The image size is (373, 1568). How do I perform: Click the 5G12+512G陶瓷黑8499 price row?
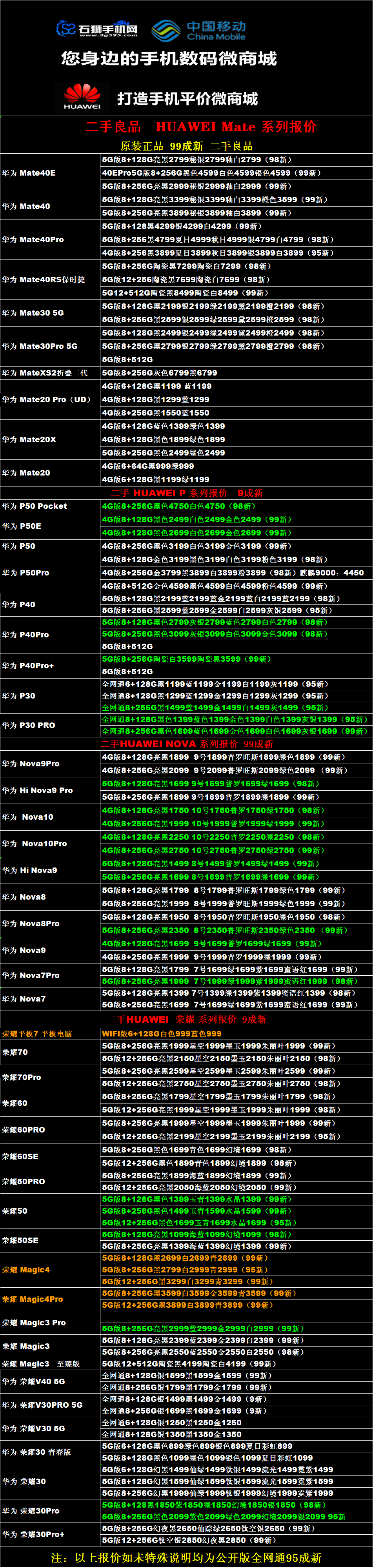coord(237,293)
